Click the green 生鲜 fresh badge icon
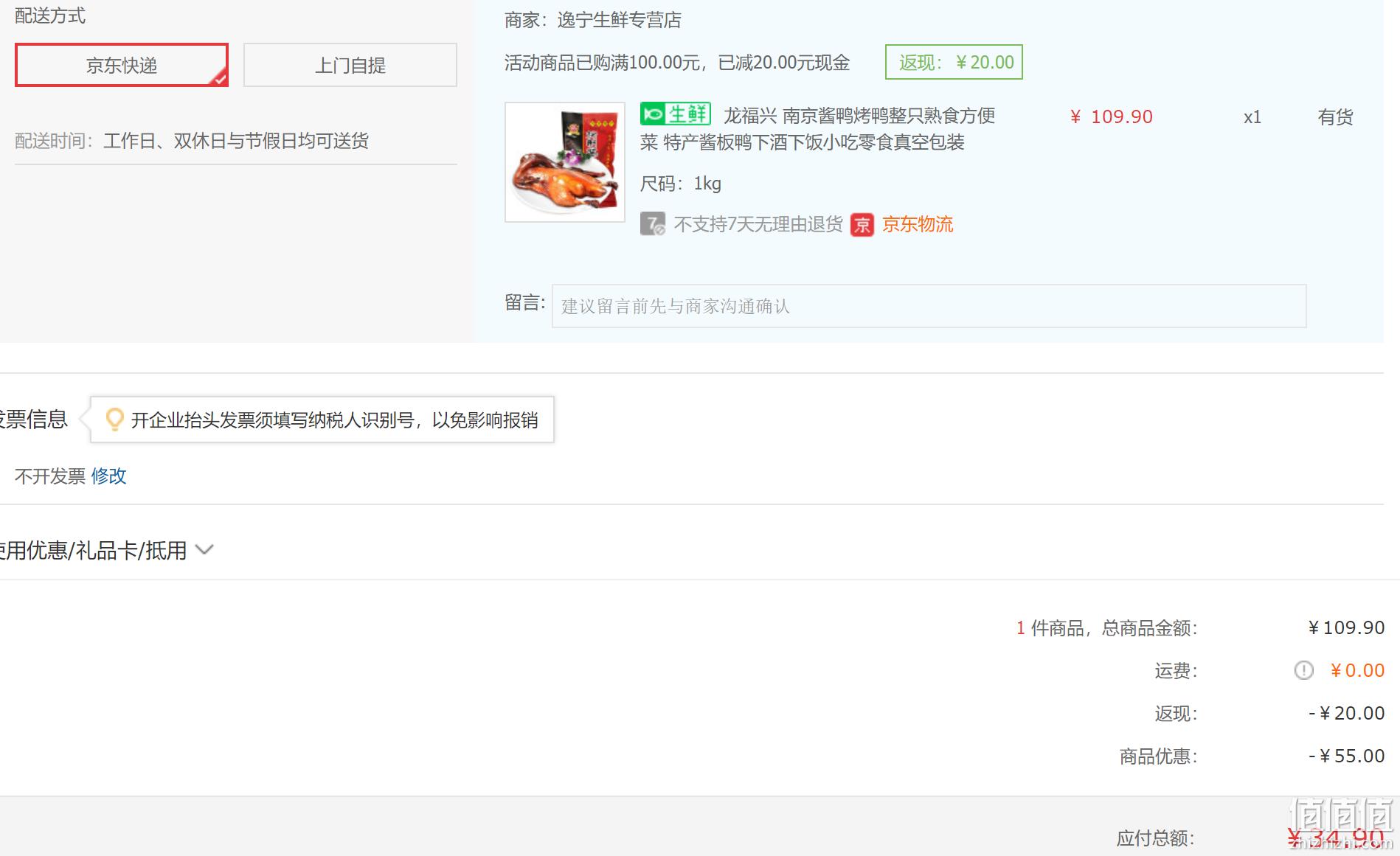 pos(676,114)
